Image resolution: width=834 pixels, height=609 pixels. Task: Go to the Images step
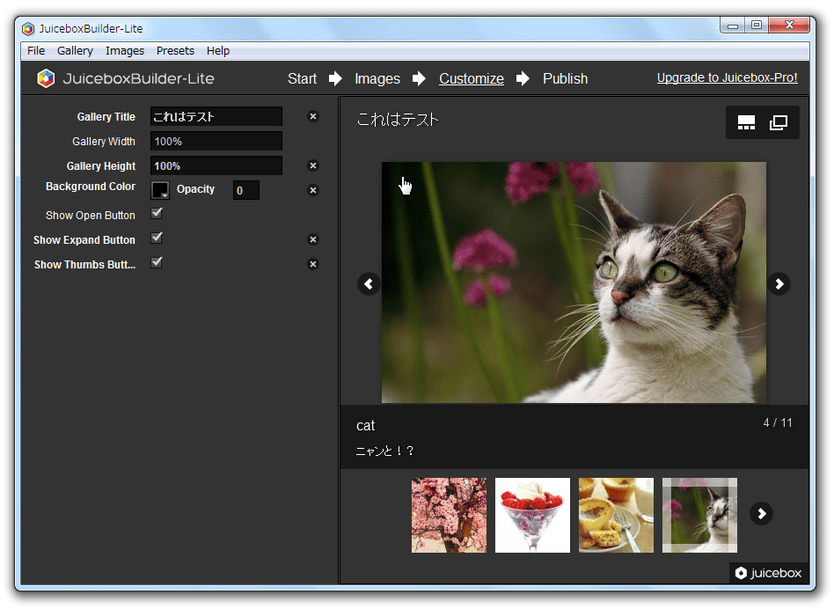(x=377, y=79)
